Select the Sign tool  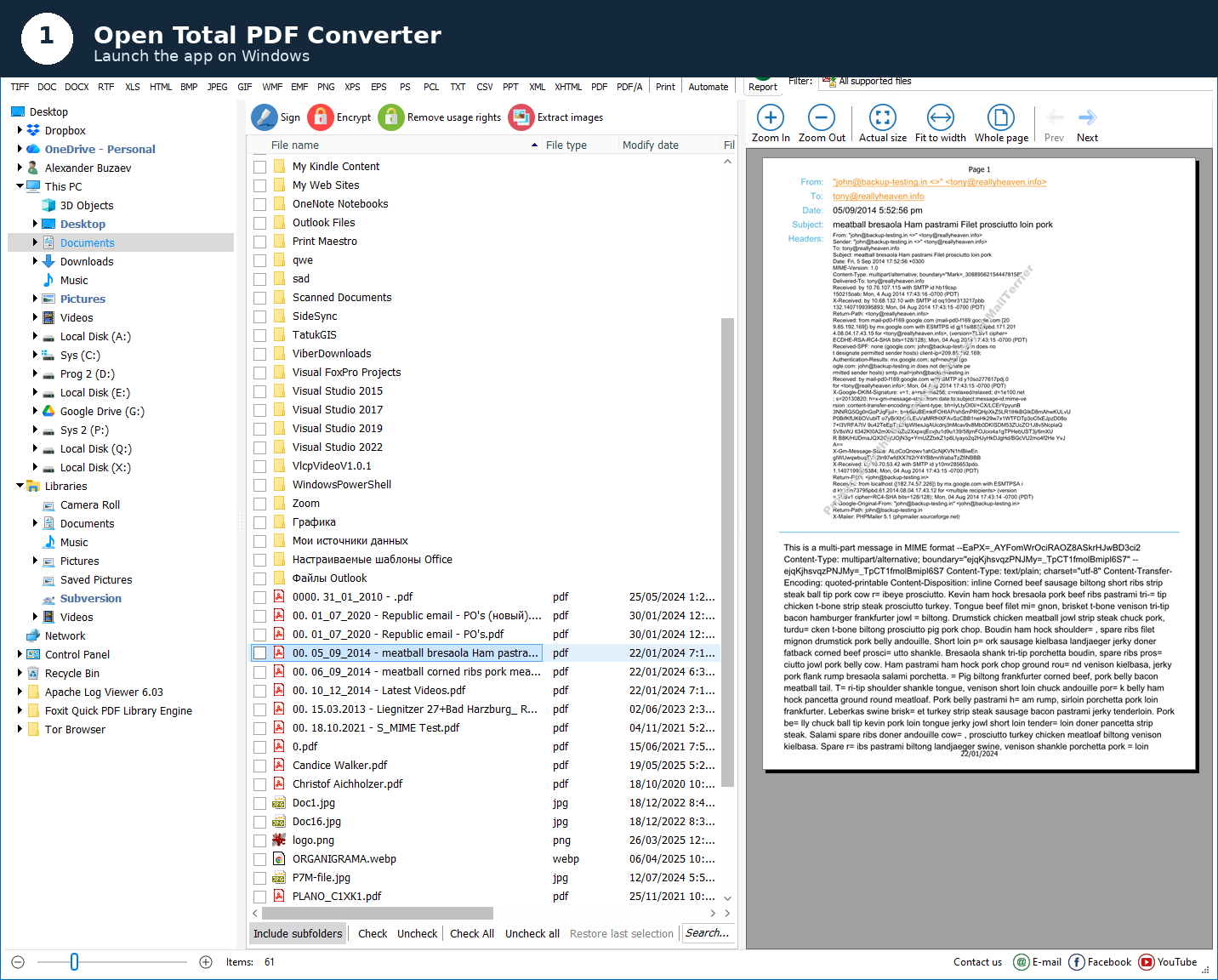276,117
